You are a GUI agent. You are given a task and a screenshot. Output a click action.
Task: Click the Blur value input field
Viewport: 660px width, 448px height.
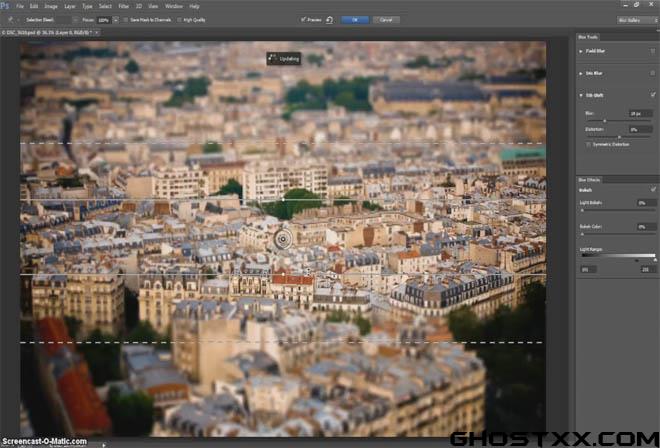click(x=641, y=114)
